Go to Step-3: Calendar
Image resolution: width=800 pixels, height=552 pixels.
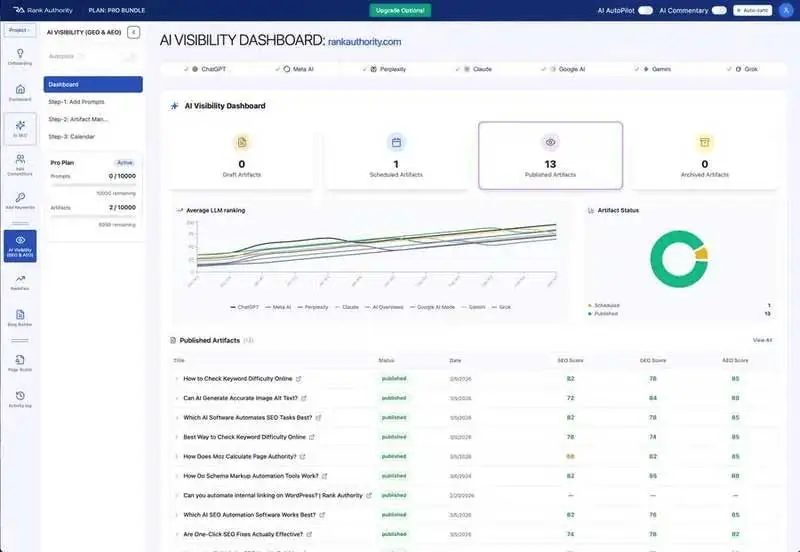(71, 137)
